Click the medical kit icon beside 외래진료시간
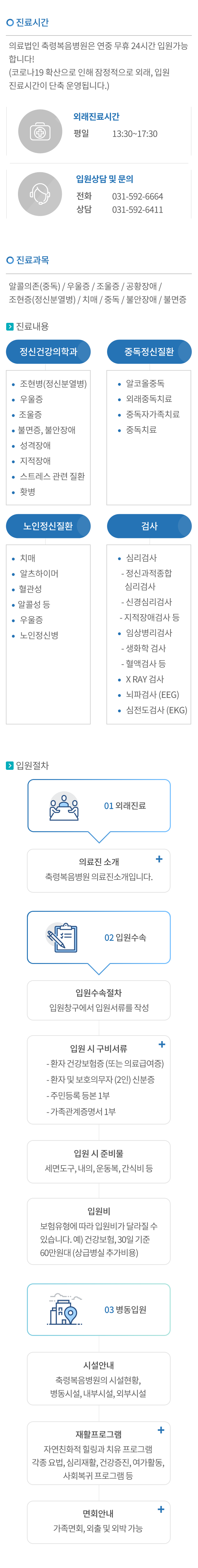This screenshot has height=1568, width=198. (40, 131)
